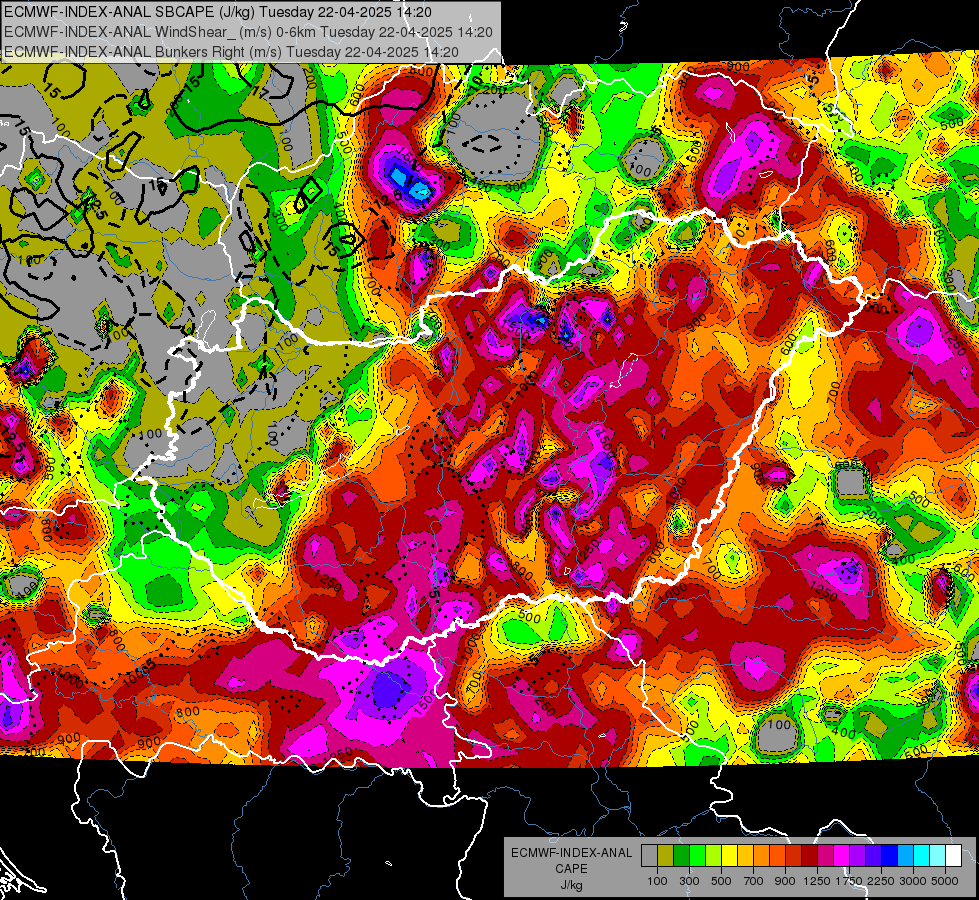This screenshot has height=900, width=979.
Task: Click the dark maroon legend swatch
Action: tap(810, 855)
